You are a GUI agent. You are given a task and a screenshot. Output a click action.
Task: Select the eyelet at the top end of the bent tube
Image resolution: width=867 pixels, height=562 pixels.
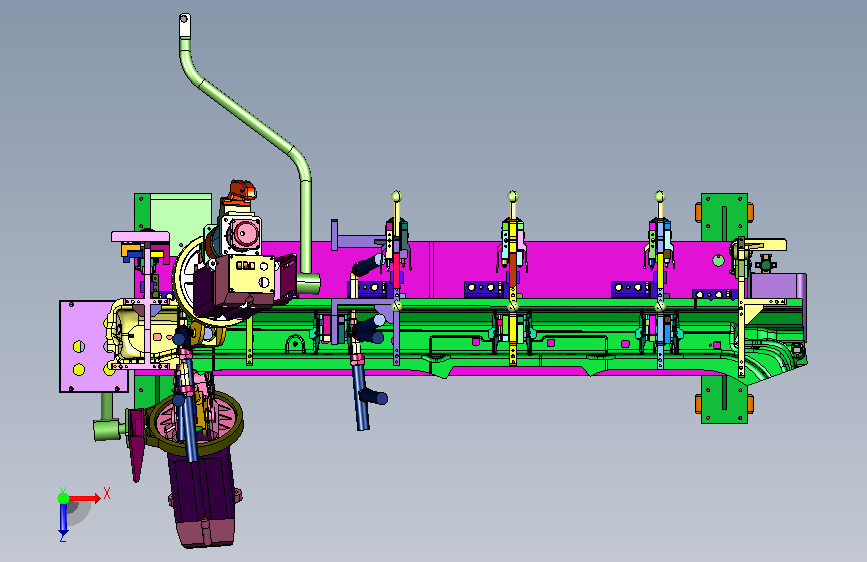[x=185, y=25]
